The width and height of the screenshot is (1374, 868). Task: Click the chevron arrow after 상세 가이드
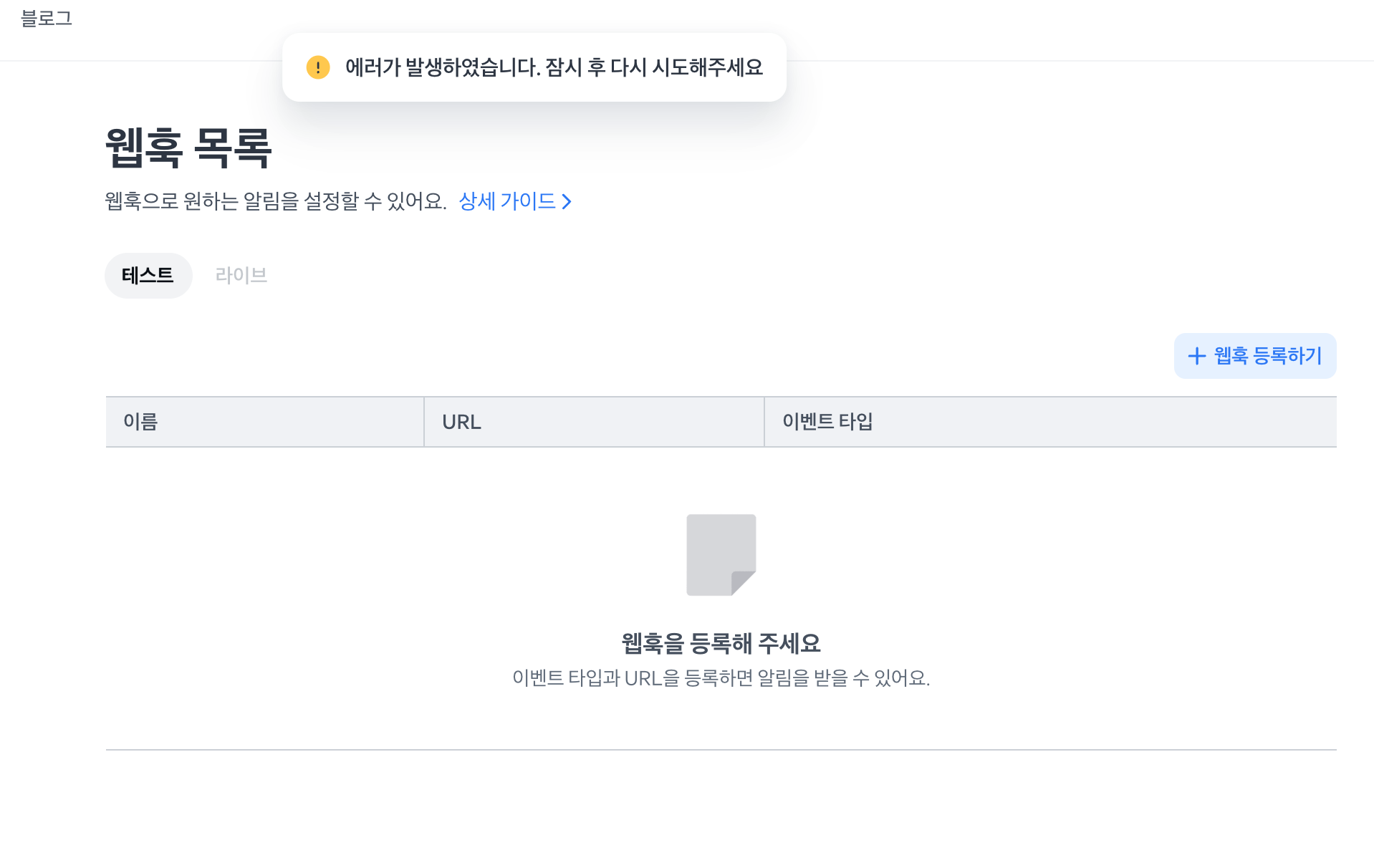(567, 202)
